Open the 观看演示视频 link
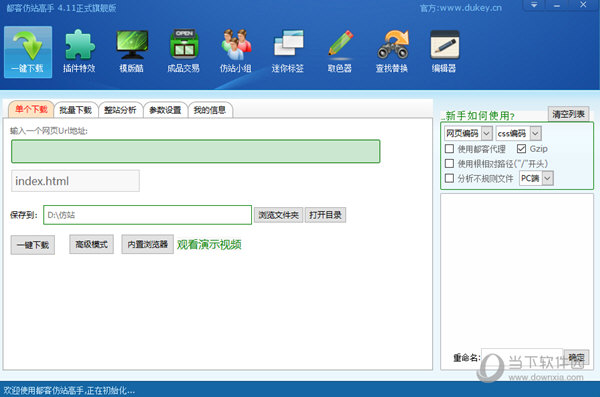The image size is (600, 397). tap(209, 245)
